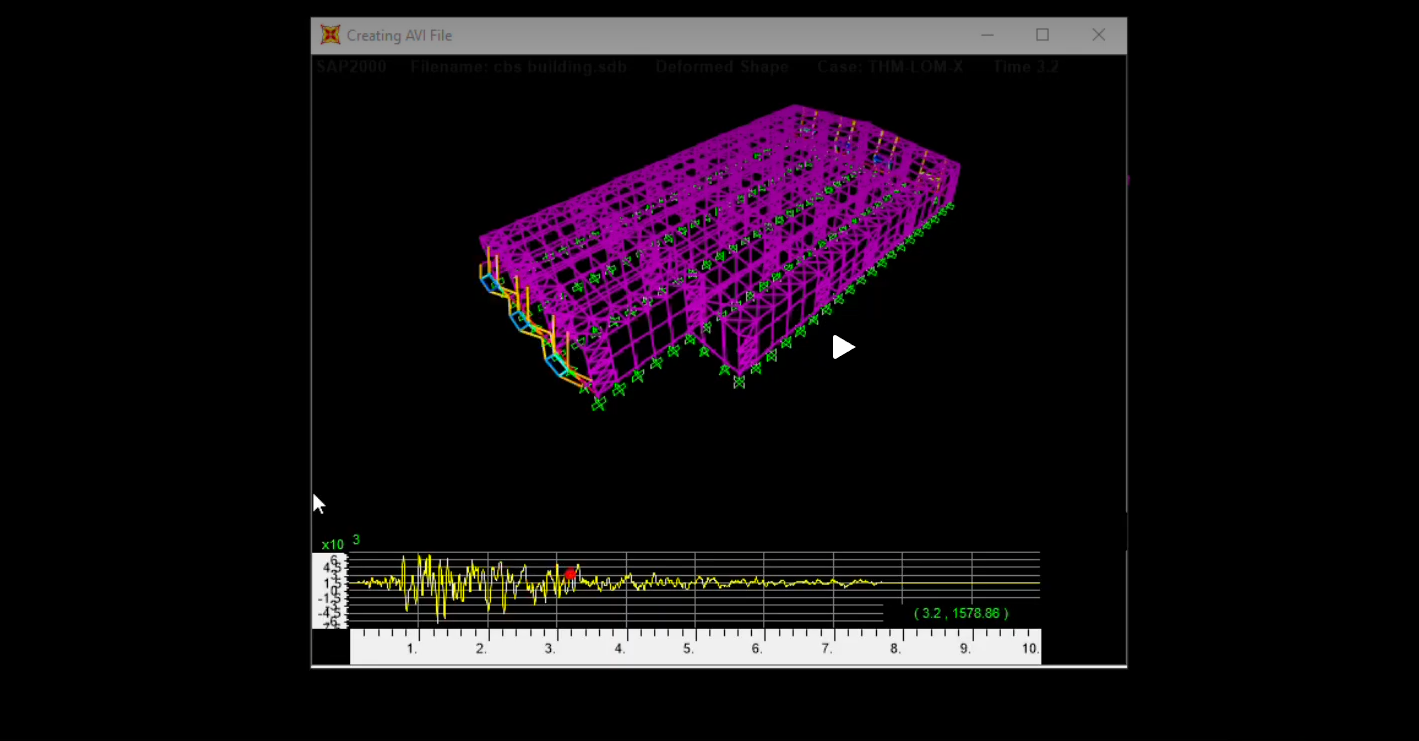Click the red marker on the time-history plot
The image size is (1419, 741).
(570, 574)
